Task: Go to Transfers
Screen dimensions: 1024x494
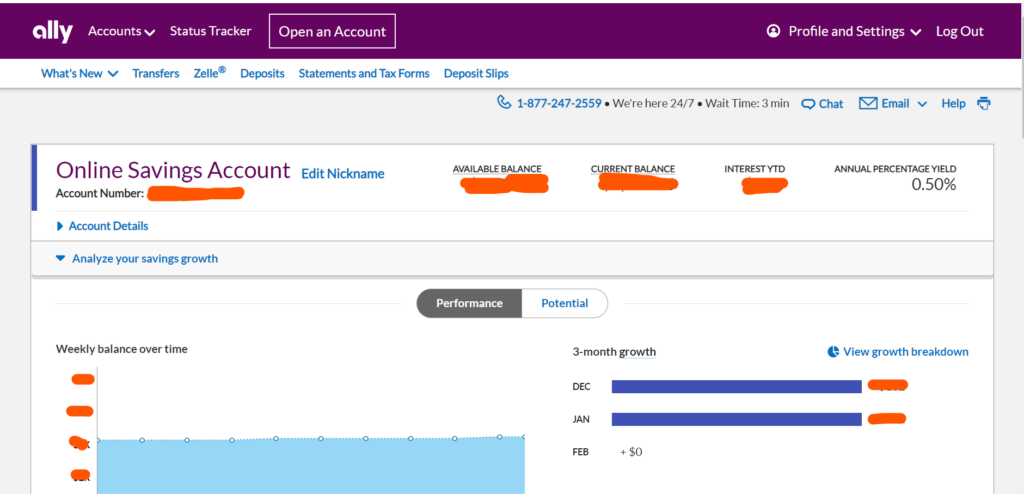Action: point(155,74)
